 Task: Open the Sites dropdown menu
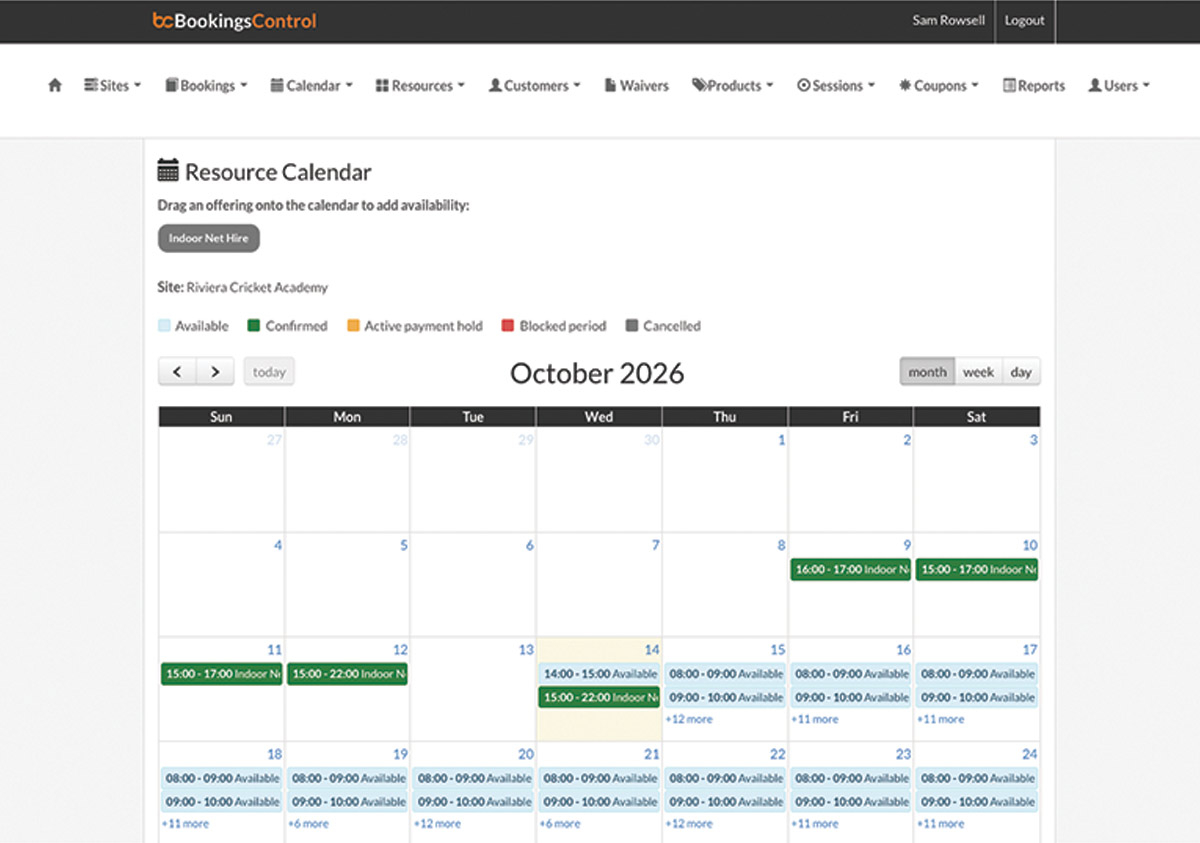click(112, 86)
